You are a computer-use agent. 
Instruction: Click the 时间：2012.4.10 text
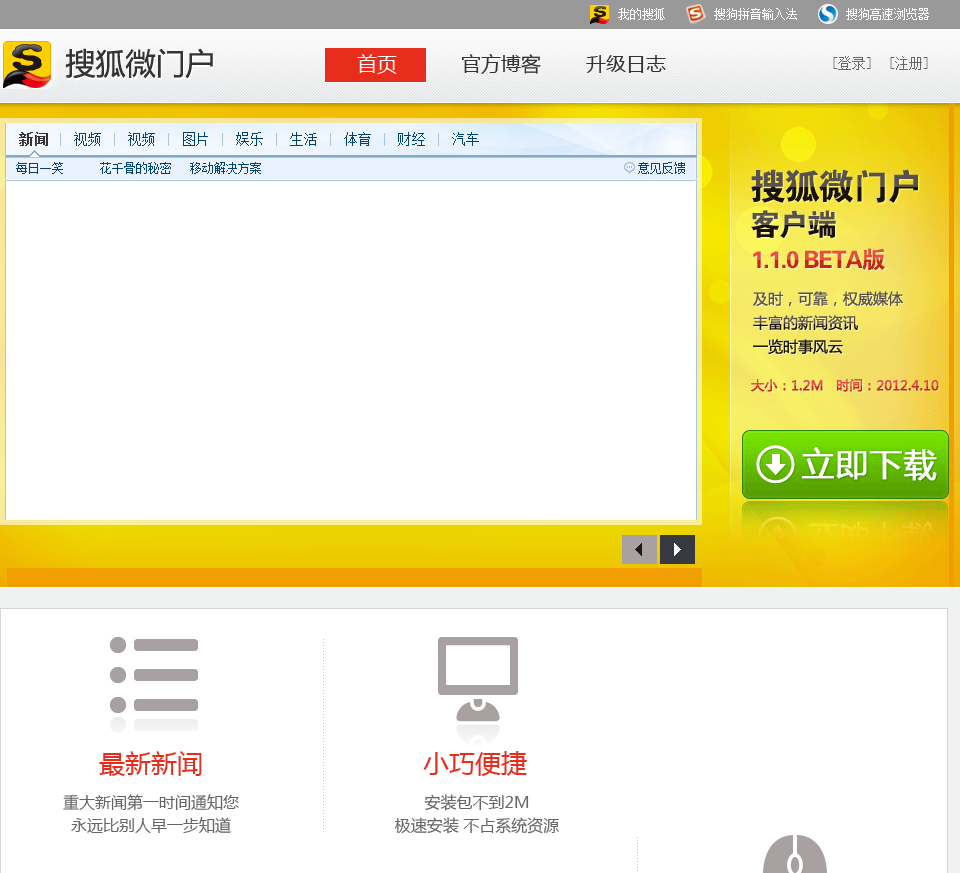(887, 386)
